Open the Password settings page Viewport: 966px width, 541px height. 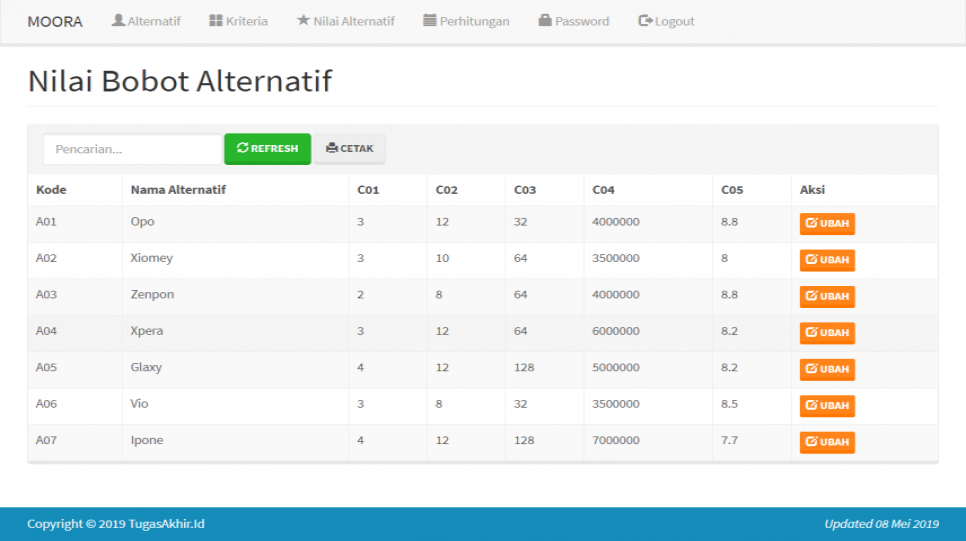[573, 21]
